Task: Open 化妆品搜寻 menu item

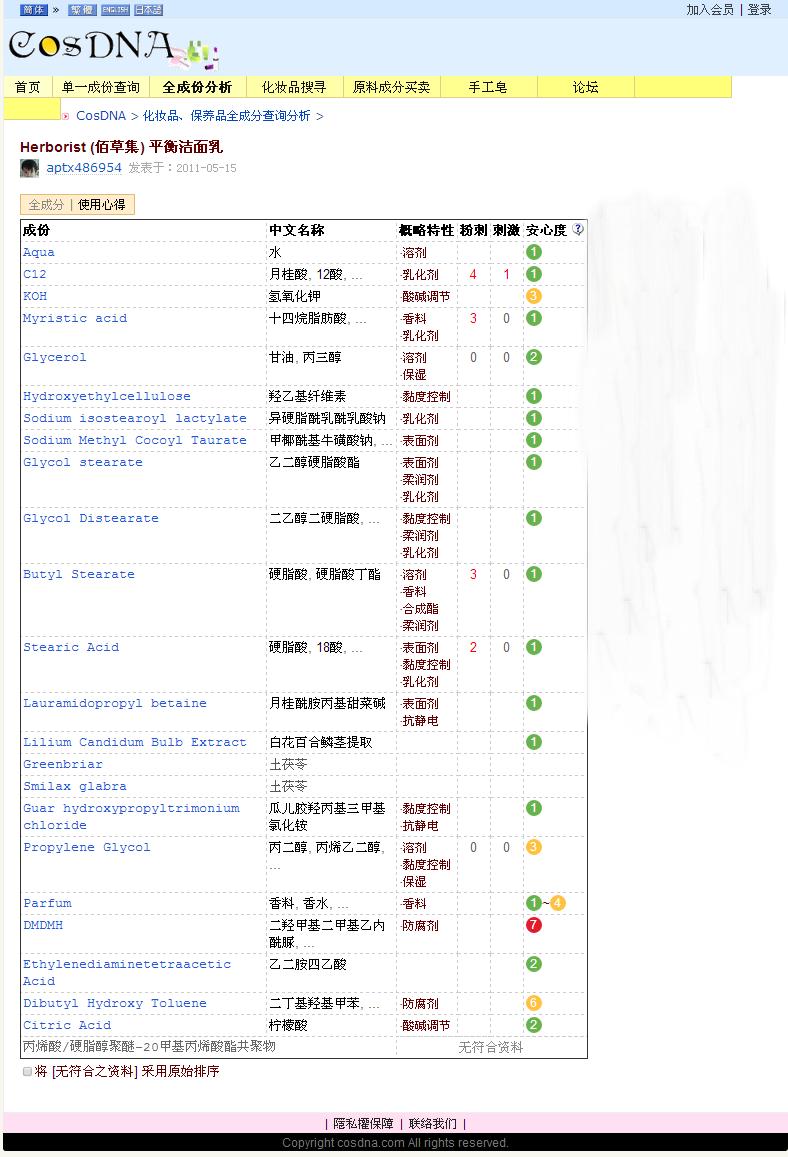Action: point(294,87)
